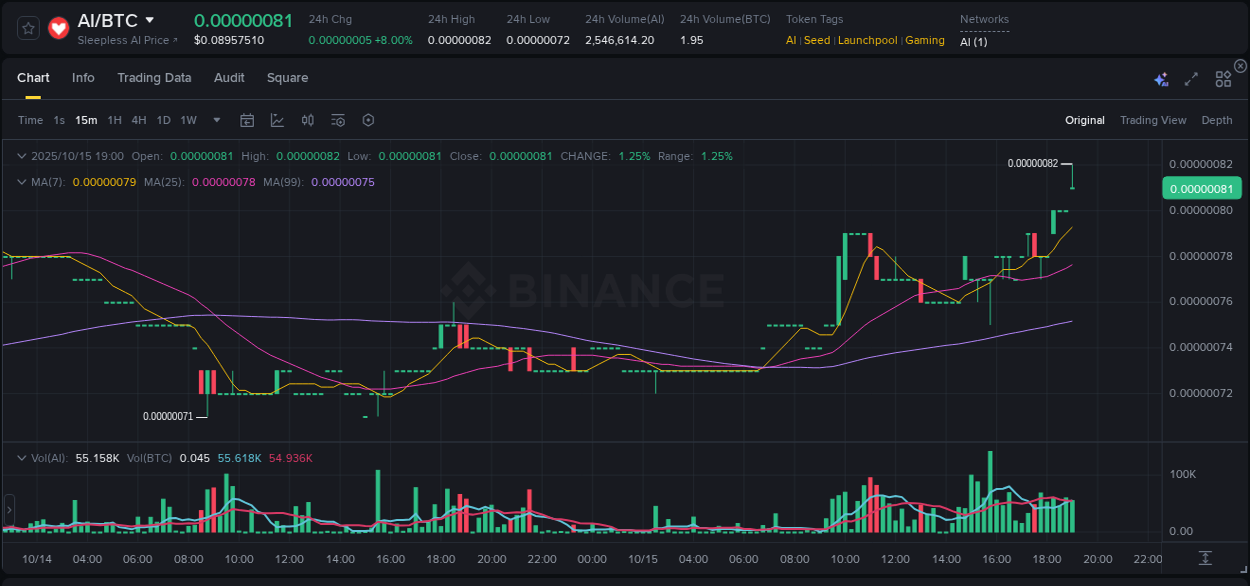
Task: Open the widgets layout icon on chart toolbar
Action: coord(1223,77)
